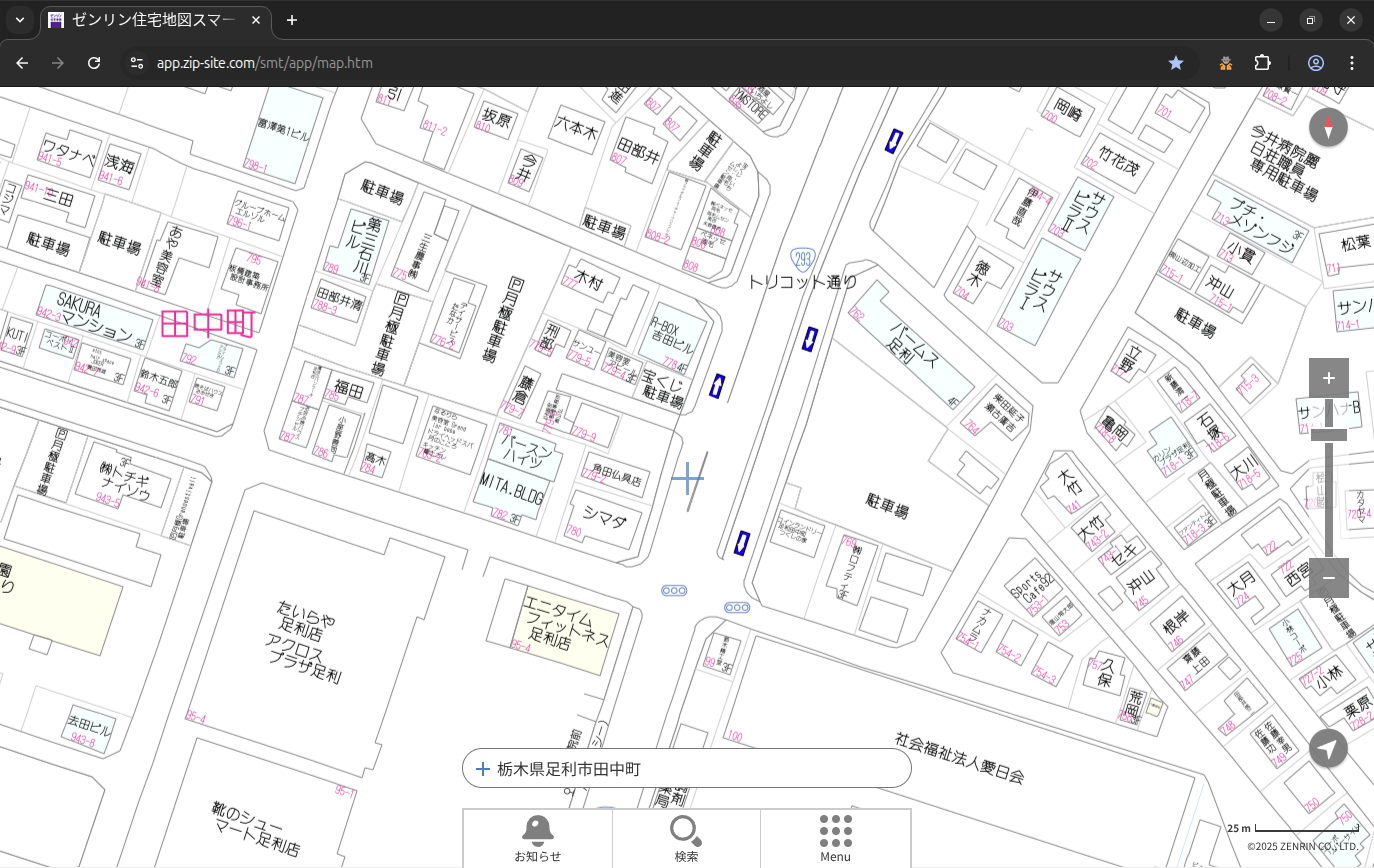This screenshot has height=868, width=1374.
Task: Zoom out with the minus button
Action: click(x=1328, y=578)
